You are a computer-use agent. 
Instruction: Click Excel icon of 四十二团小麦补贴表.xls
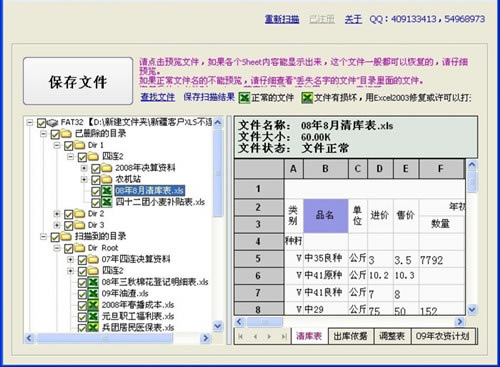tap(107, 202)
